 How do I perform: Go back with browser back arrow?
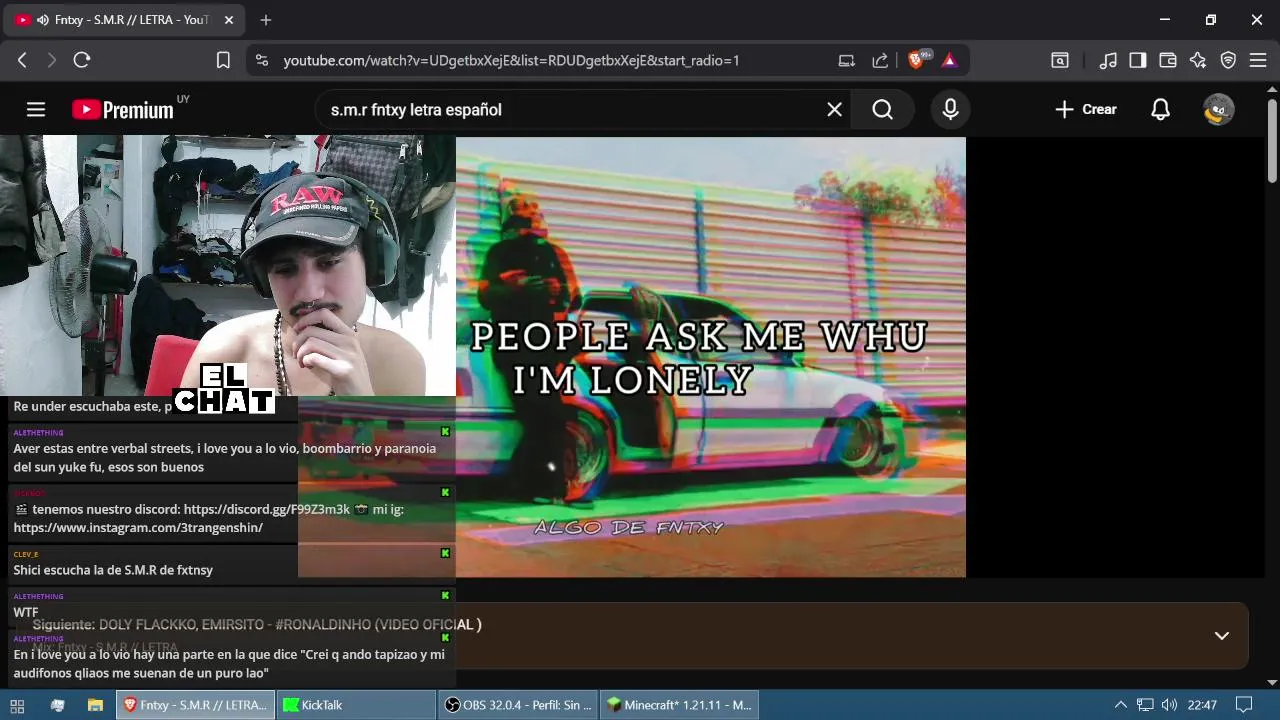click(22, 60)
